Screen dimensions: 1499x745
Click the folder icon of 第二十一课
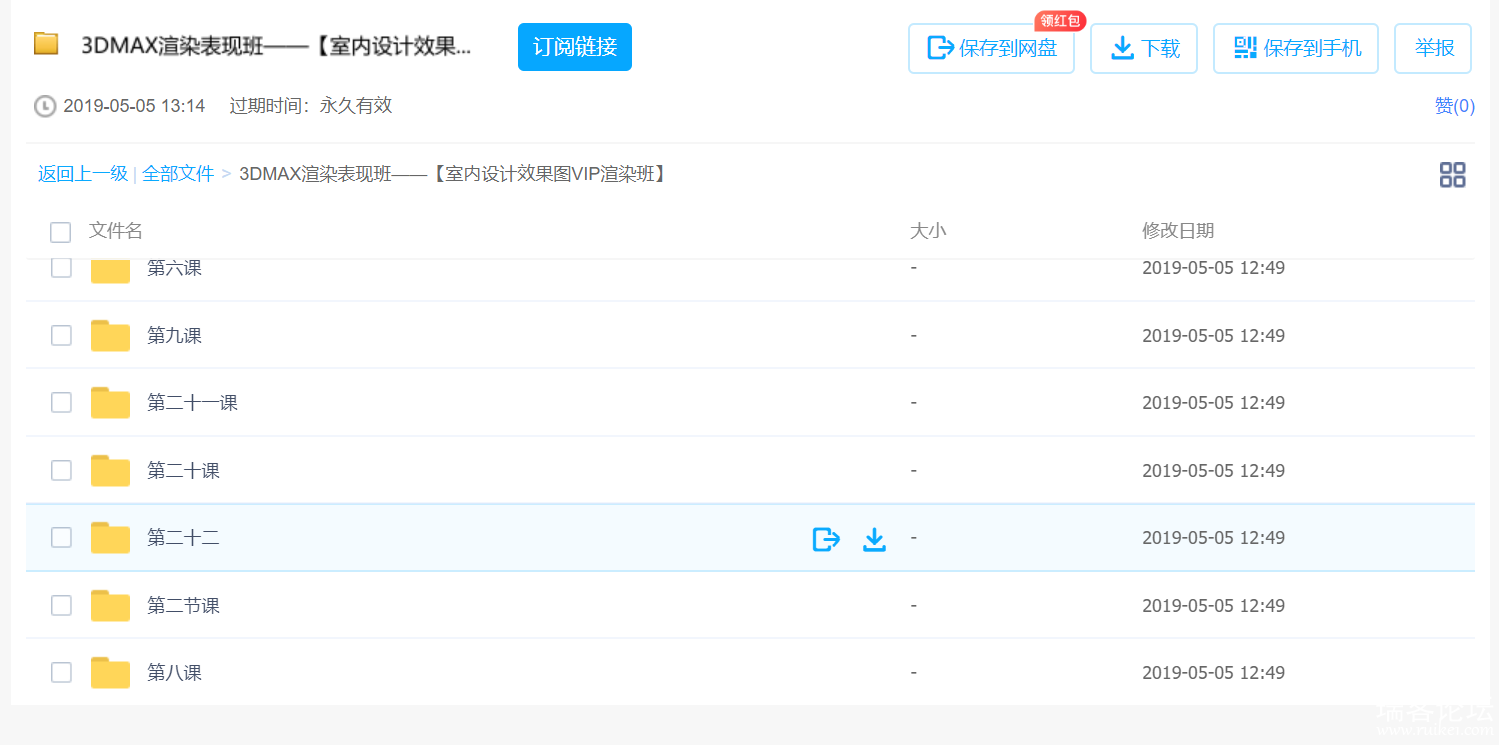(x=110, y=403)
